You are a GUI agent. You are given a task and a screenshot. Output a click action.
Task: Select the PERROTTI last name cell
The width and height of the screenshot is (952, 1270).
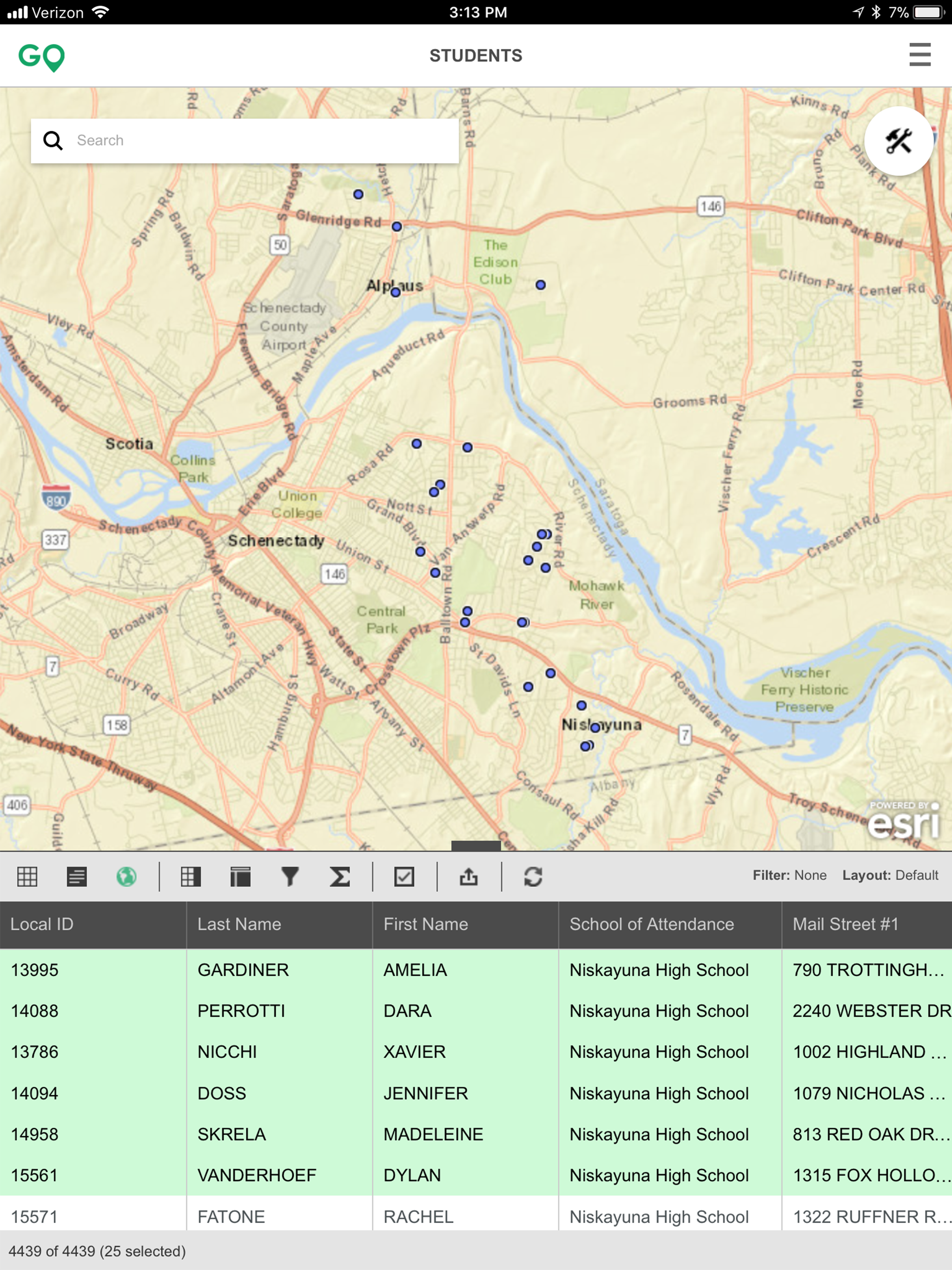click(x=280, y=1011)
